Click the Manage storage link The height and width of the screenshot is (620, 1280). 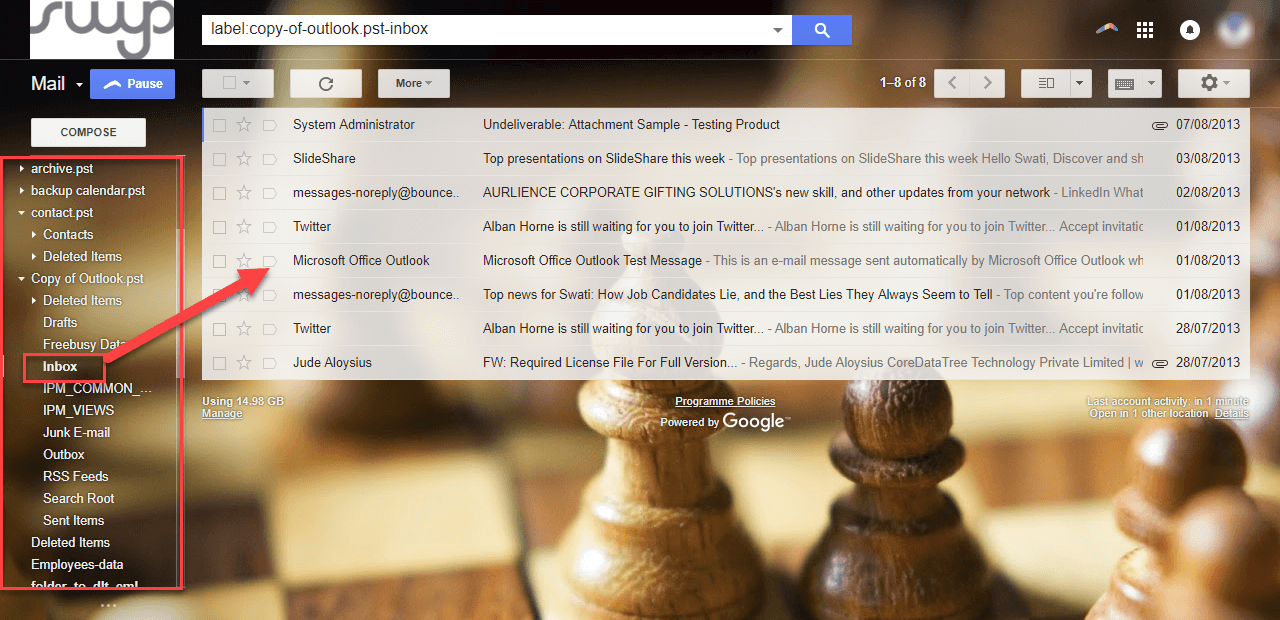tap(222, 413)
